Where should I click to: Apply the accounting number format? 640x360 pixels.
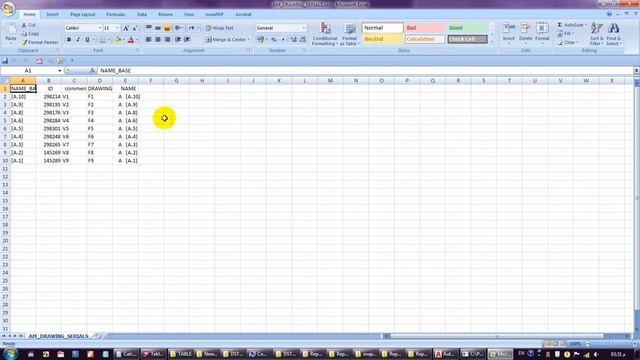click(x=260, y=40)
